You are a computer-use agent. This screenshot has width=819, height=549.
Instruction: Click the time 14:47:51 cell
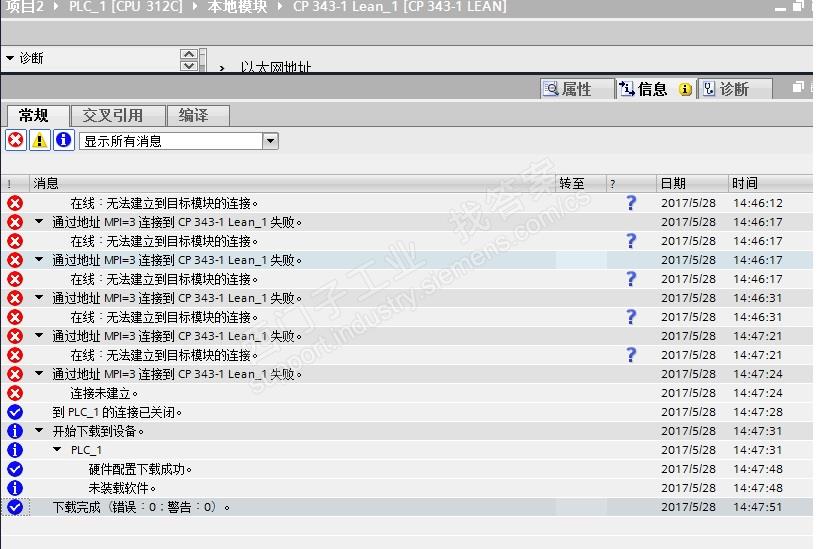click(x=757, y=507)
